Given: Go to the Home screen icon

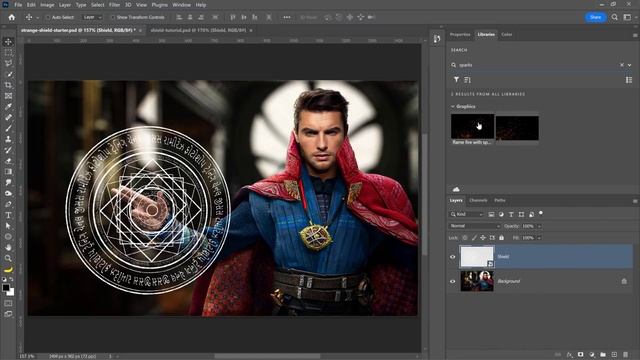Looking at the screenshot, I should click(x=11, y=17).
